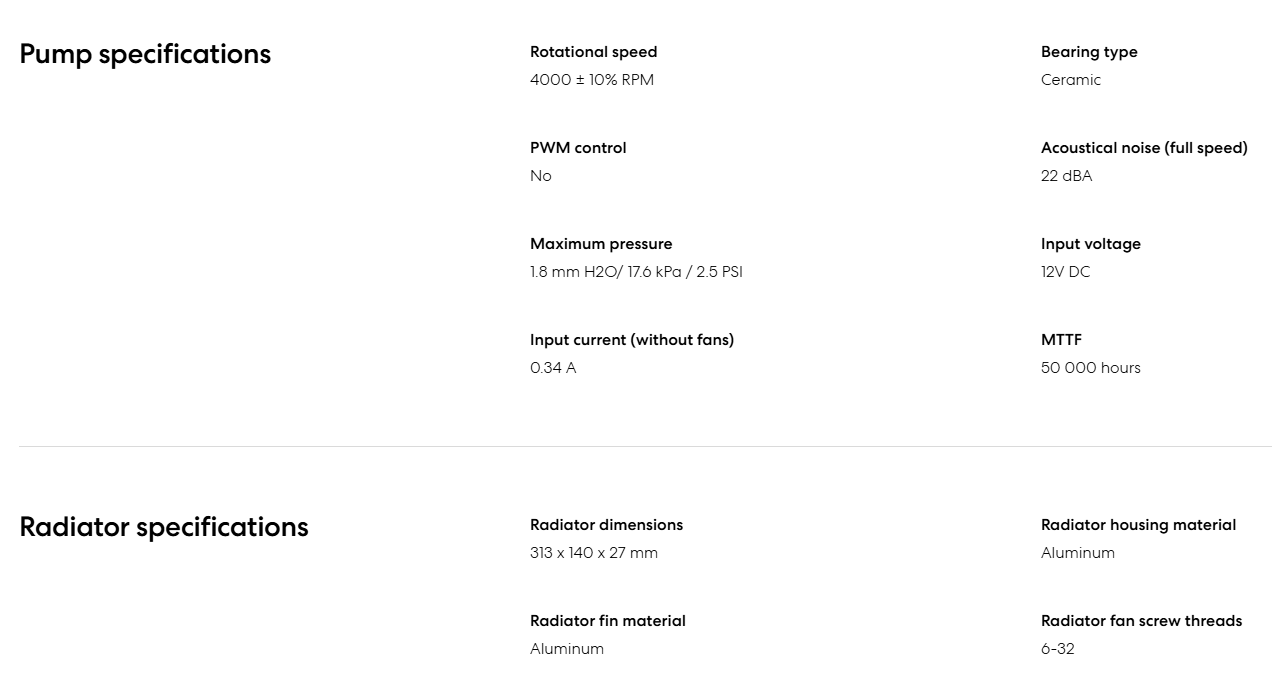1272x694 pixels.
Task: Click the Radiator fan screw threads label
Action: 1141,621
